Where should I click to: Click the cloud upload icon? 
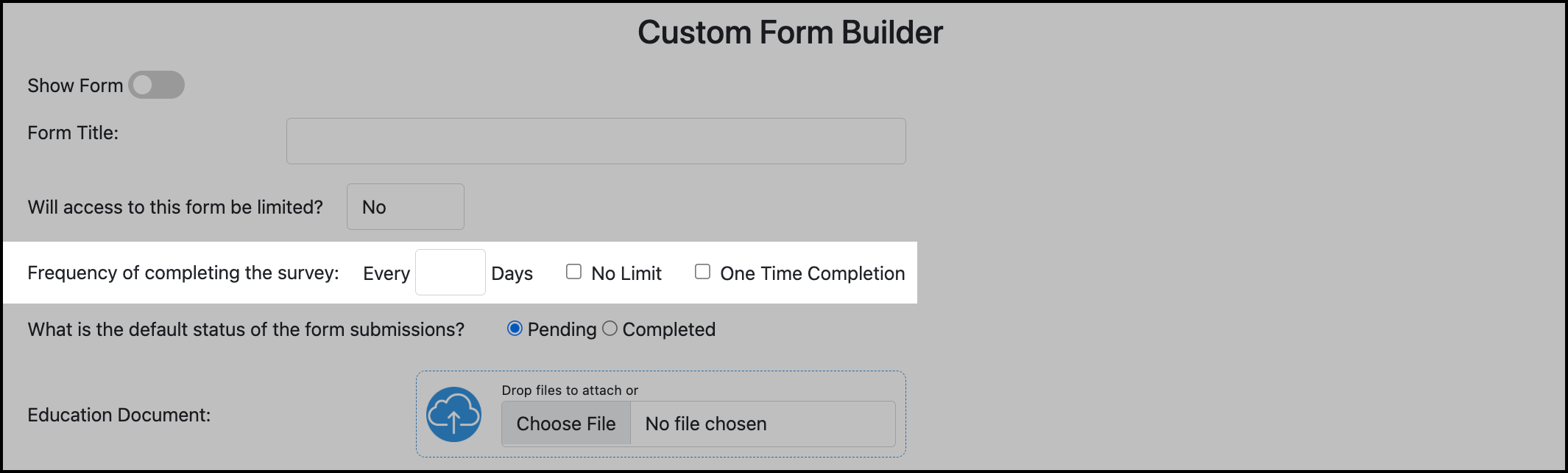[453, 415]
